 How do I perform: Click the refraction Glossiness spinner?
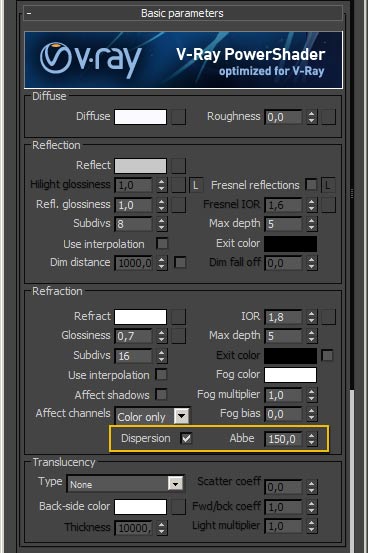pos(162,336)
